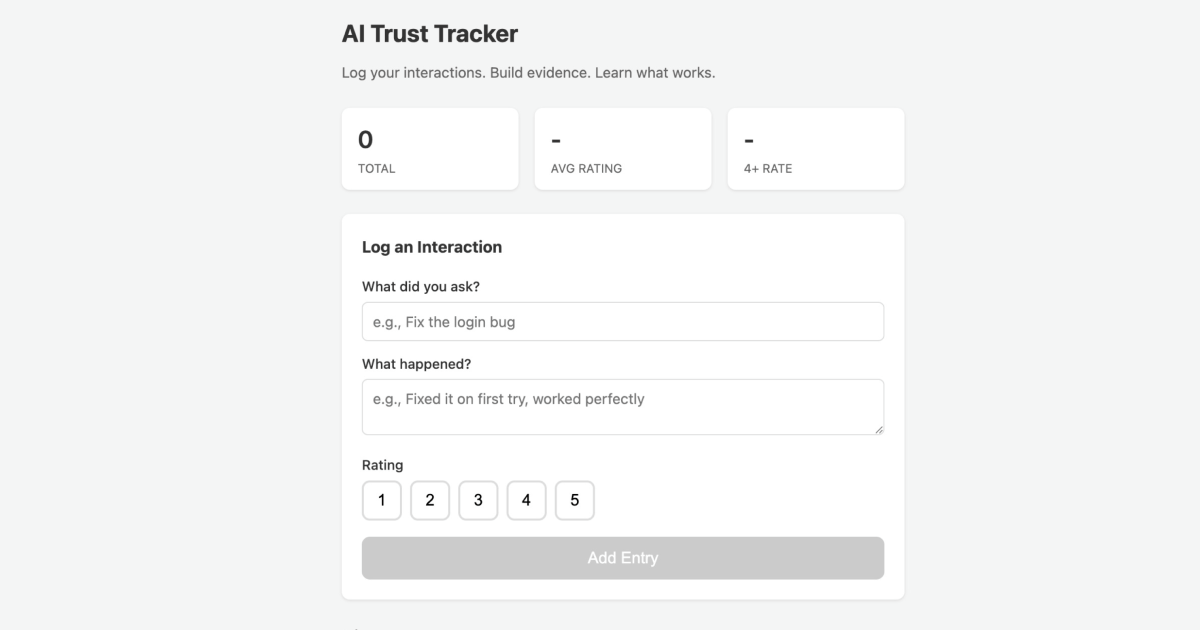Click the tagline about building evidence

529,72
